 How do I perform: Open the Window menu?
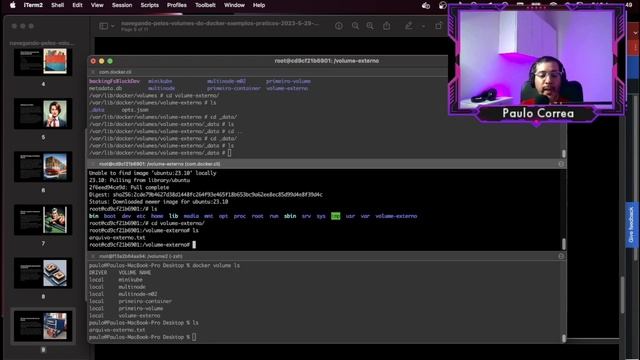point(234,5)
